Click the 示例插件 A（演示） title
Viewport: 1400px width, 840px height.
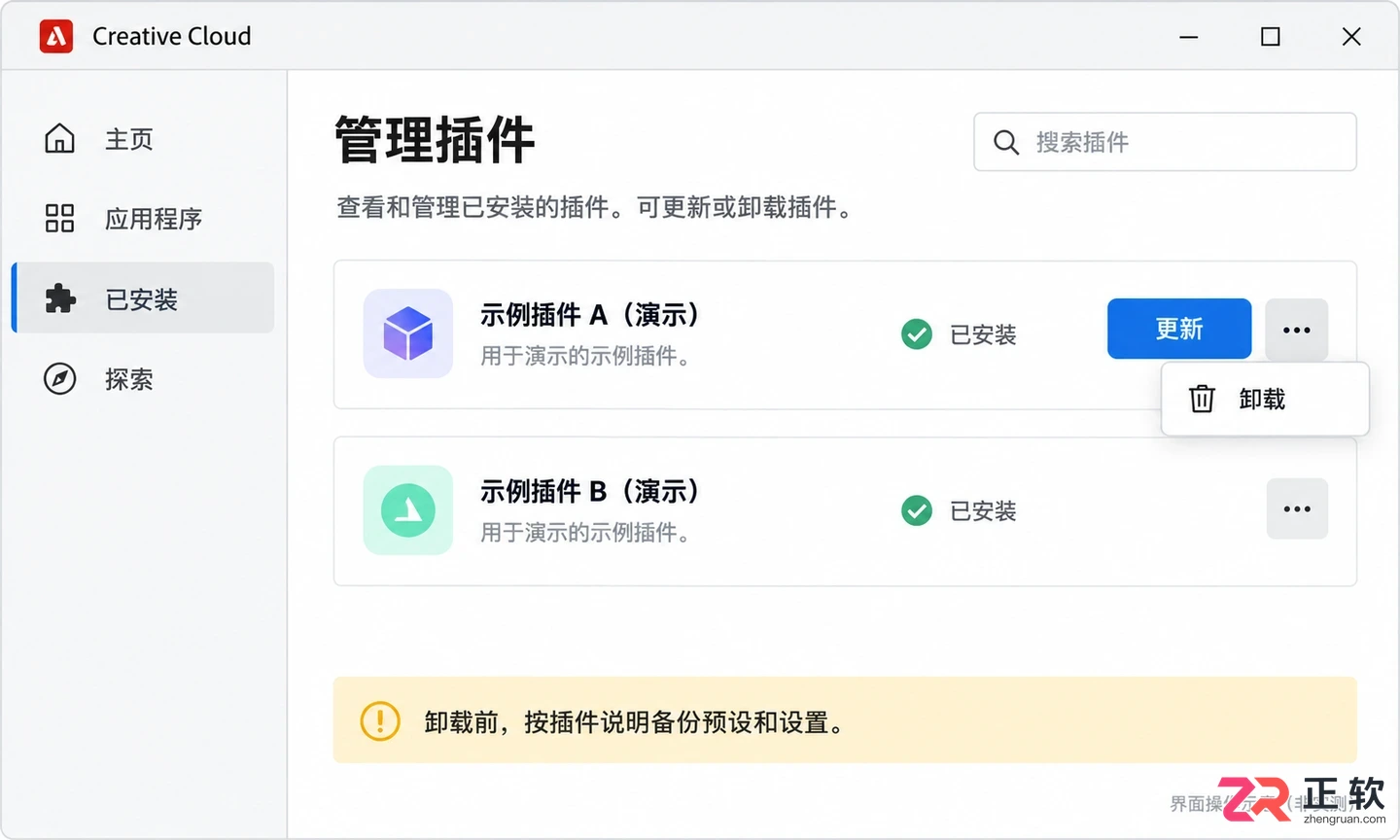[x=590, y=315]
